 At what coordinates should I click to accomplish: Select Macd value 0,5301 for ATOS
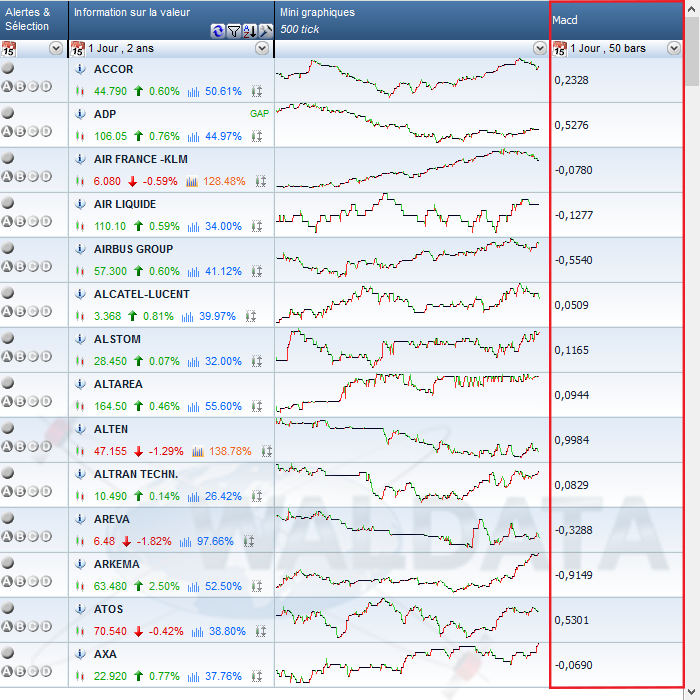pos(571,620)
